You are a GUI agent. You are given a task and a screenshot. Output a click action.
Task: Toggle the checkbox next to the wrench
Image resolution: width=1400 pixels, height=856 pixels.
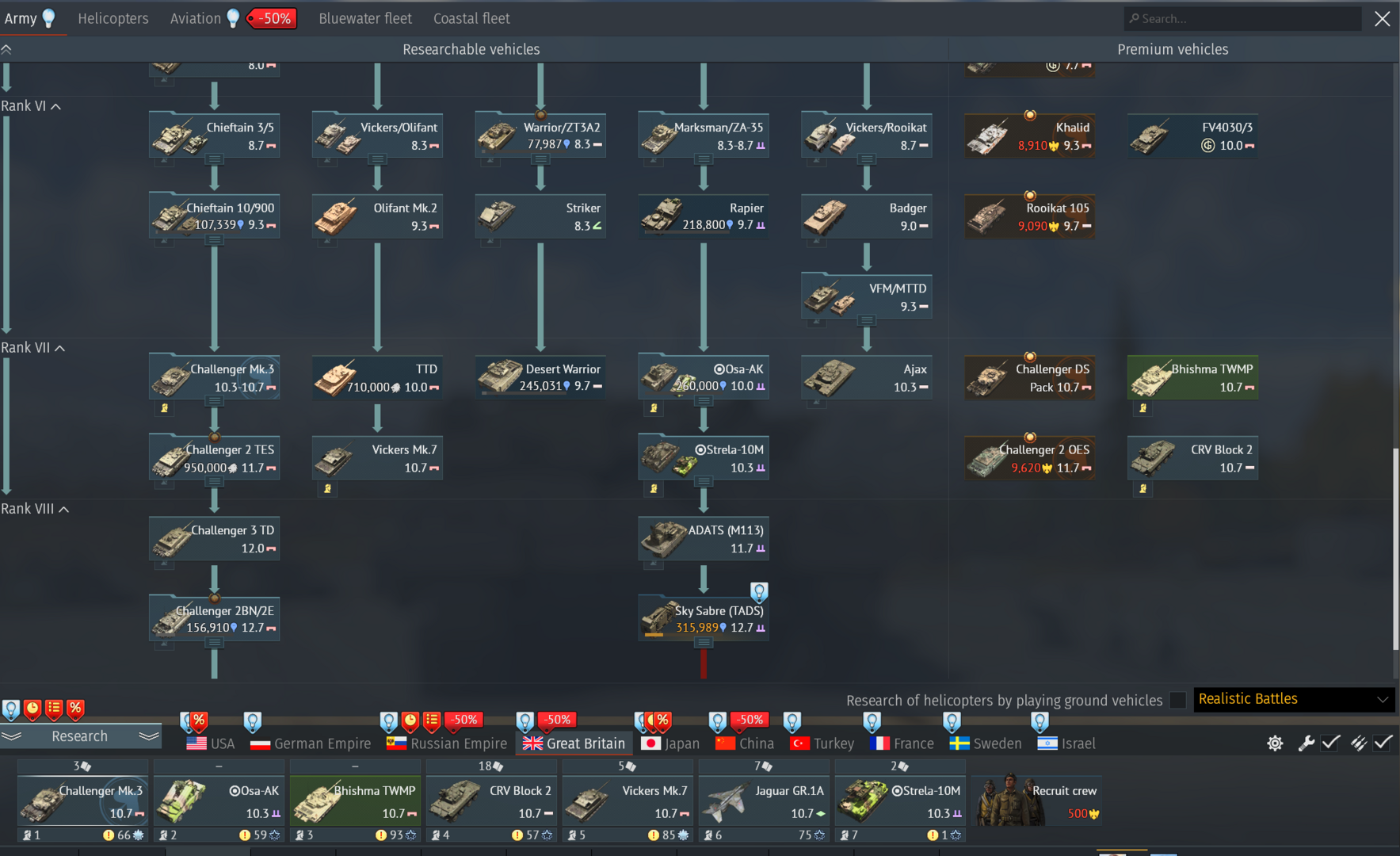(x=1331, y=743)
